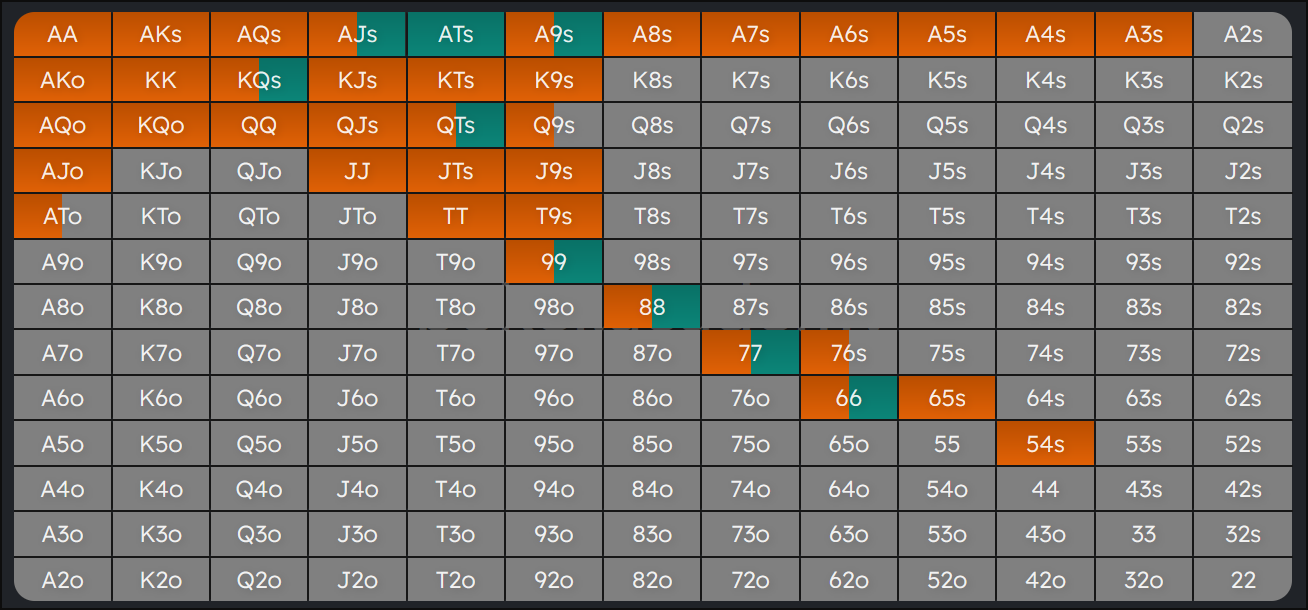1308x610 pixels.
Task: Select the AA hand cell
Action: tap(62, 34)
